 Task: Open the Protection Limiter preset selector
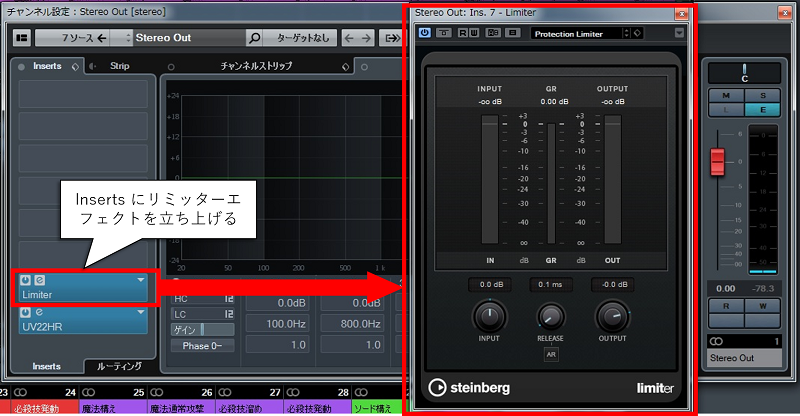577,34
